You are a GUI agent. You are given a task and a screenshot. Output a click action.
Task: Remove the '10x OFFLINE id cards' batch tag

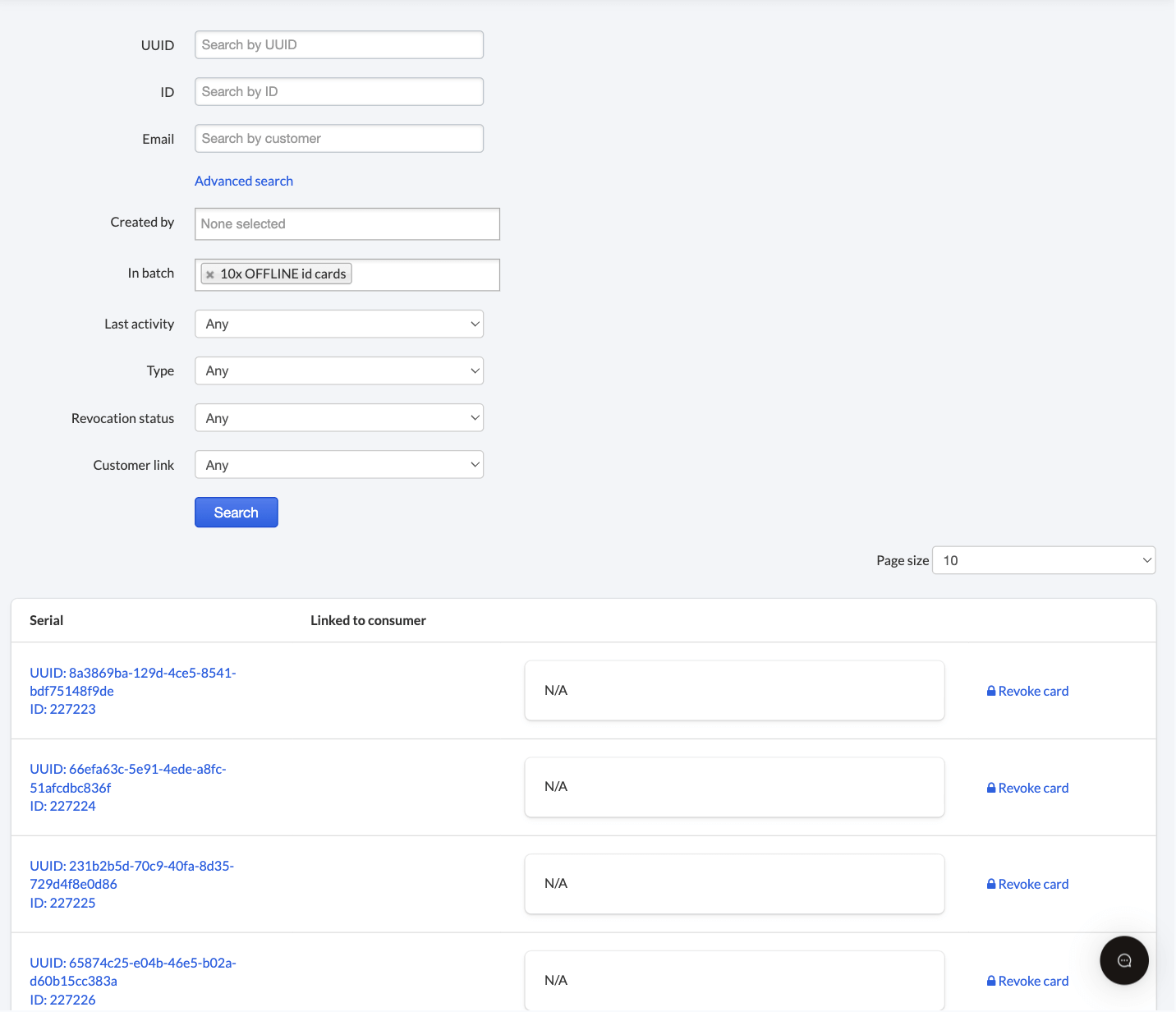coord(210,274)
